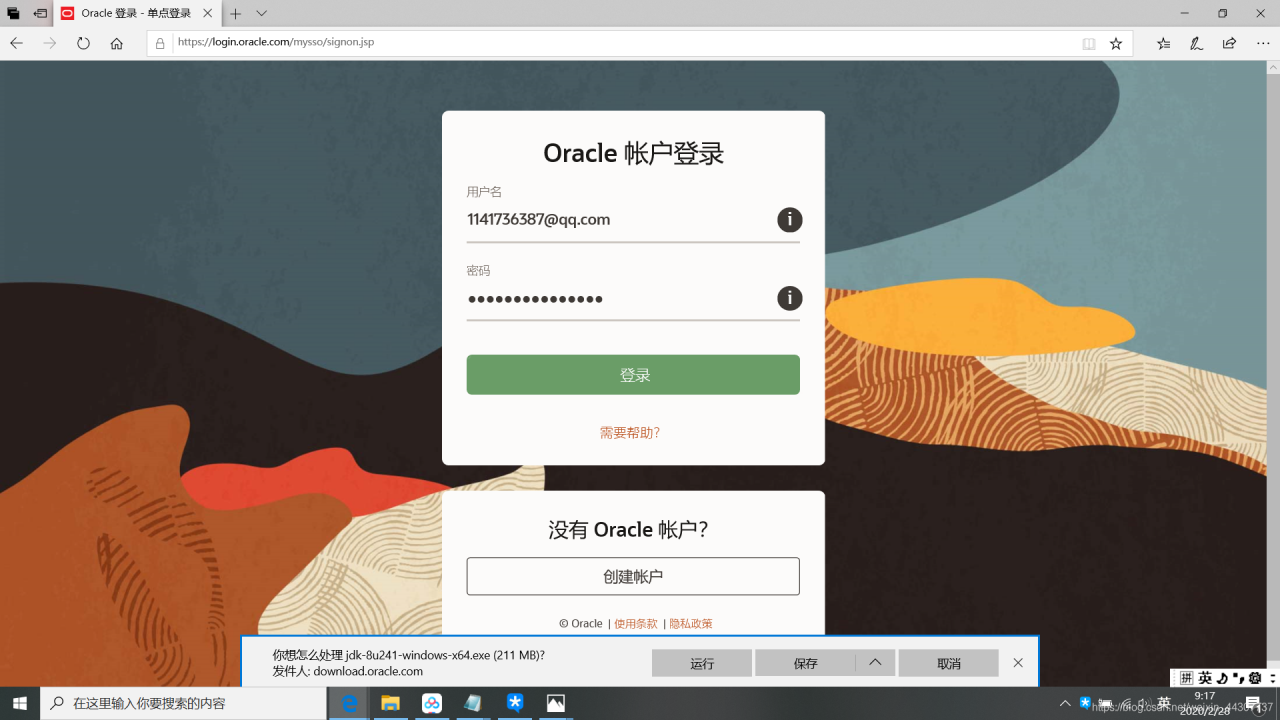Open Baidu Netdisk taskbar icon
The width and height of the screenshot is (1280, 720).
click(432, 703)
